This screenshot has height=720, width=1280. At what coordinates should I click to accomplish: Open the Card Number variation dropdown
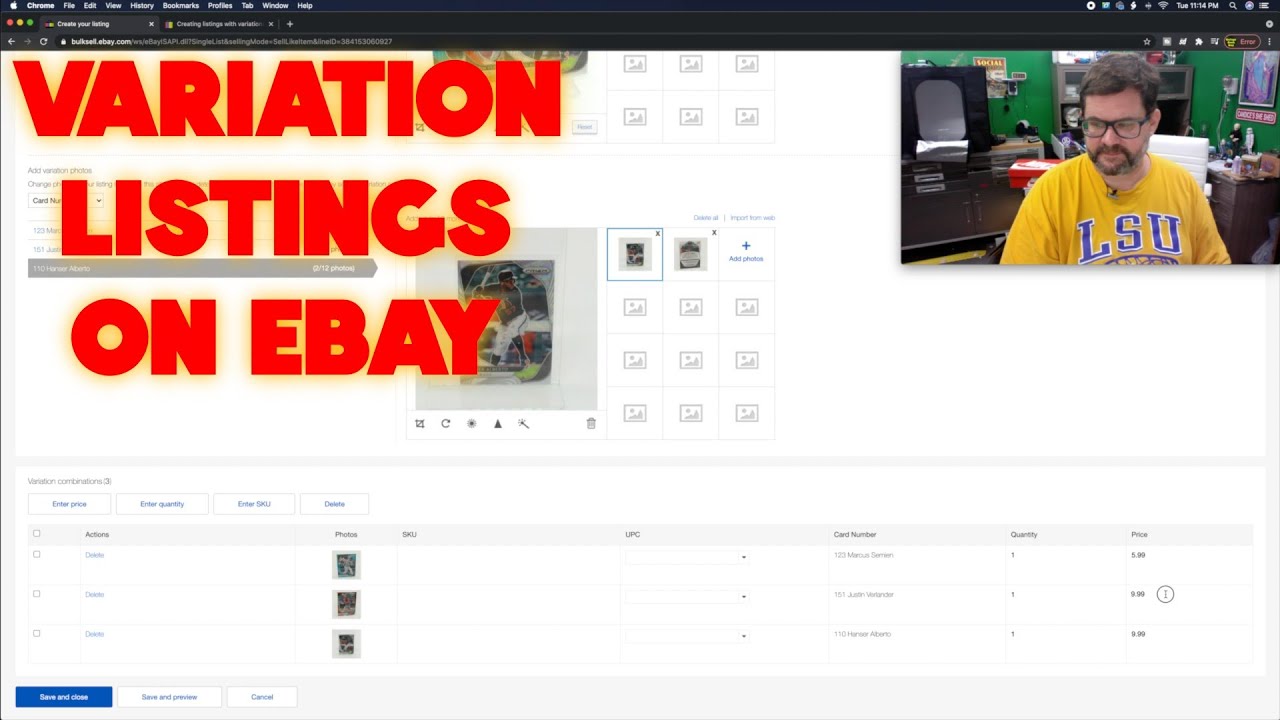[66, 200]
